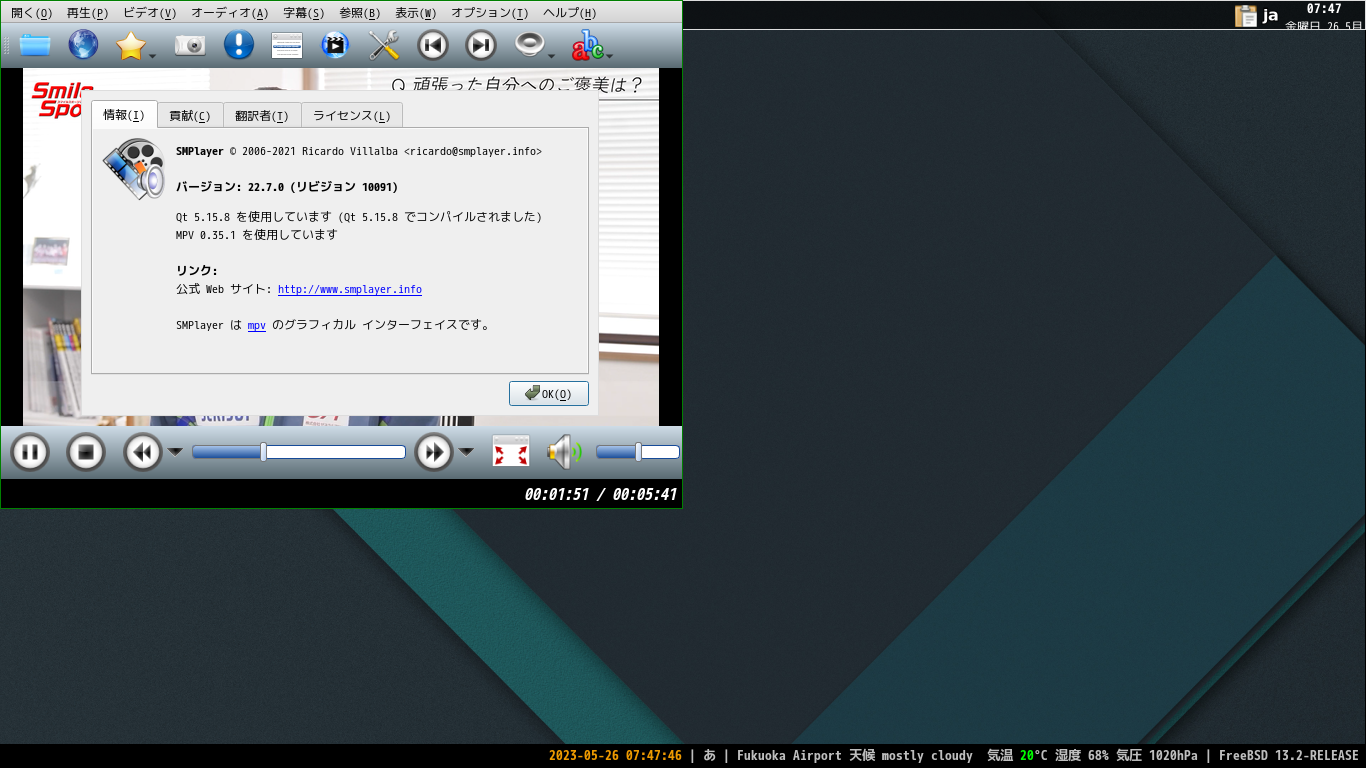The image size is (1366, 768).
Task: Open the 再生(P) menu
Action: pos(87,13)
